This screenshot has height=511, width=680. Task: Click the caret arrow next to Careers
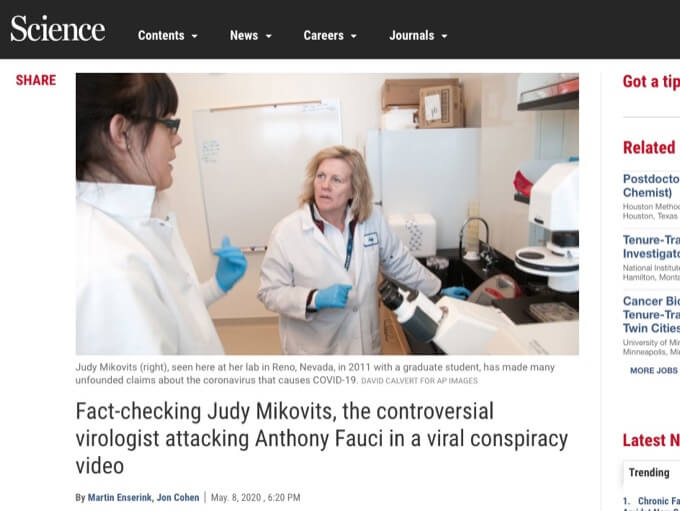[x=354, y=36]
